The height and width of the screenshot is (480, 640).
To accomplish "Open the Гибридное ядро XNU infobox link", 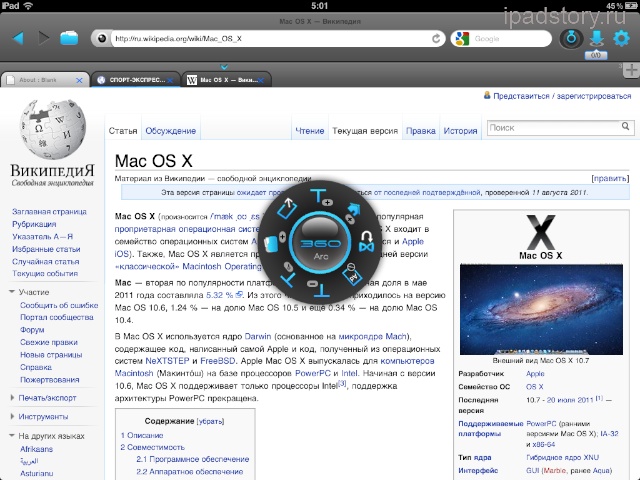I will 562,458.
